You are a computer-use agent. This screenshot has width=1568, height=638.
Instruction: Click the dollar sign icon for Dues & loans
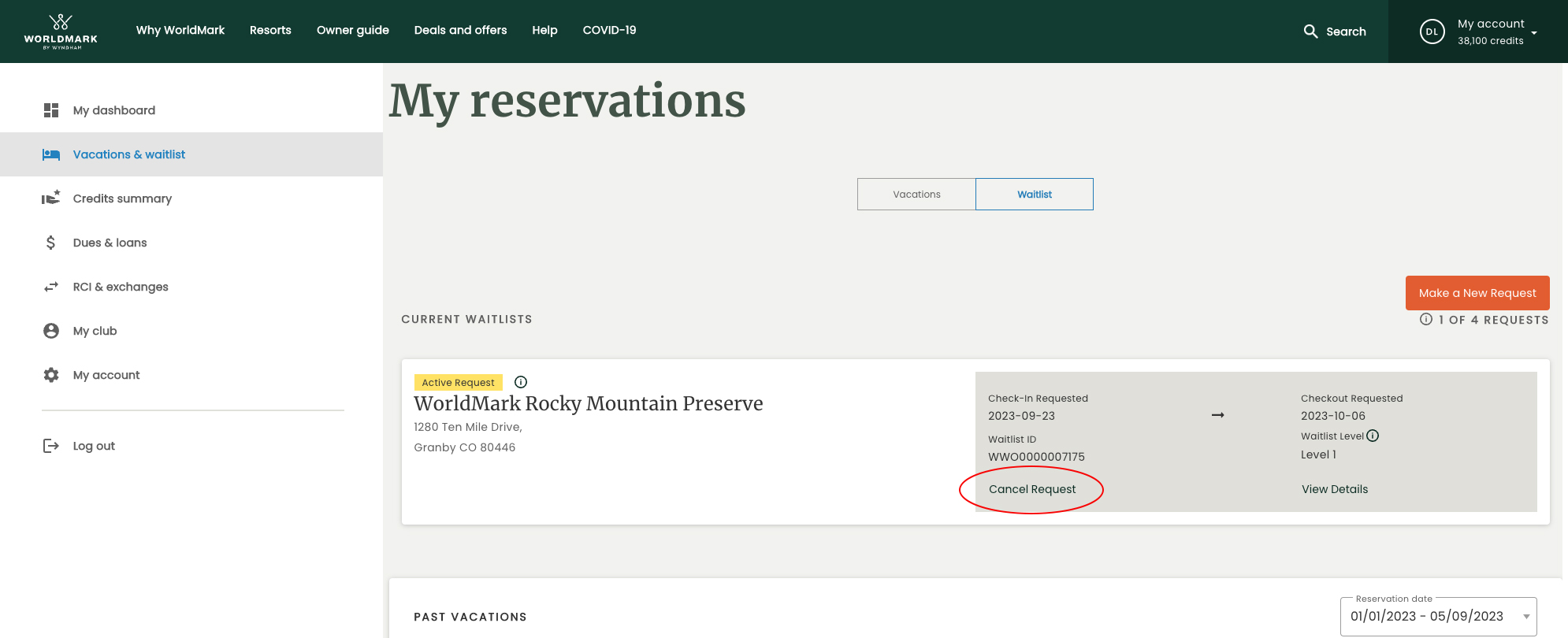pyautogui.click(x=51, y=243)
